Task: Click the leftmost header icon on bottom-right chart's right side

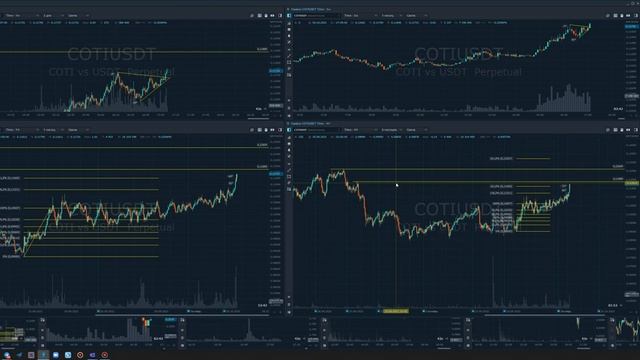Action: coord(608,130)
